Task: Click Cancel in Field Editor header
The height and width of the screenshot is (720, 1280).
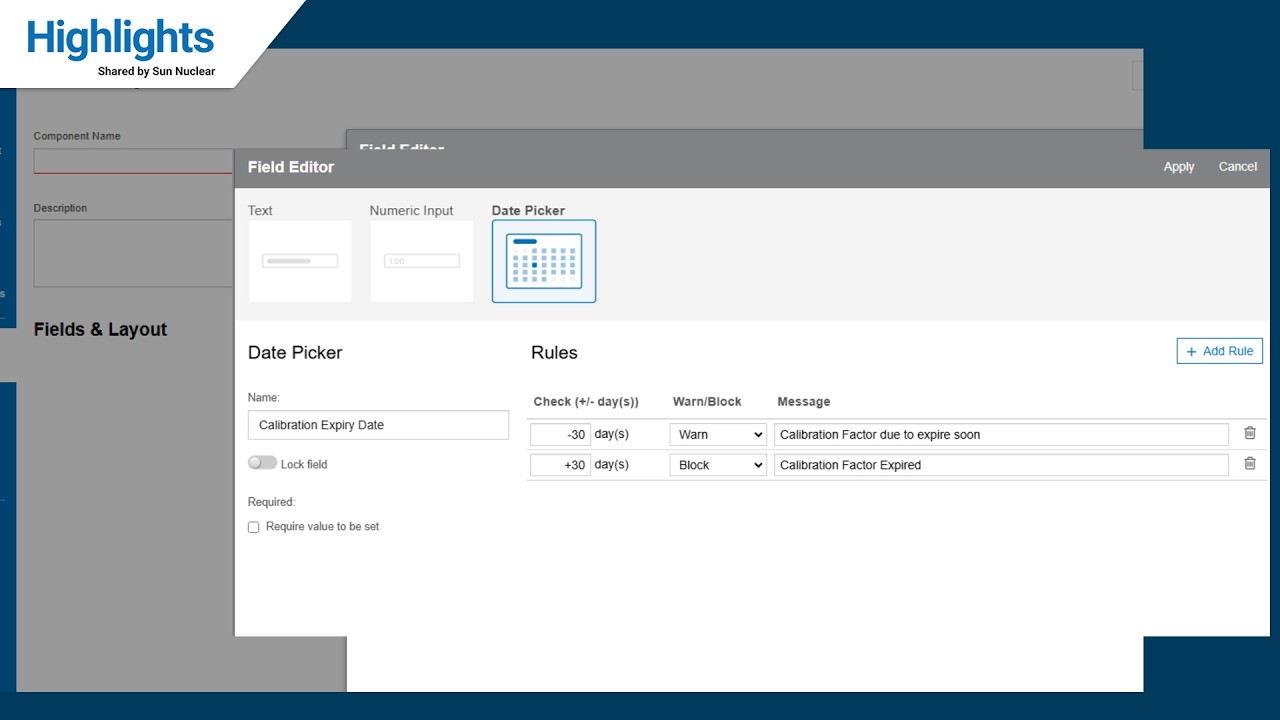Action: (x=1237, y=167)
